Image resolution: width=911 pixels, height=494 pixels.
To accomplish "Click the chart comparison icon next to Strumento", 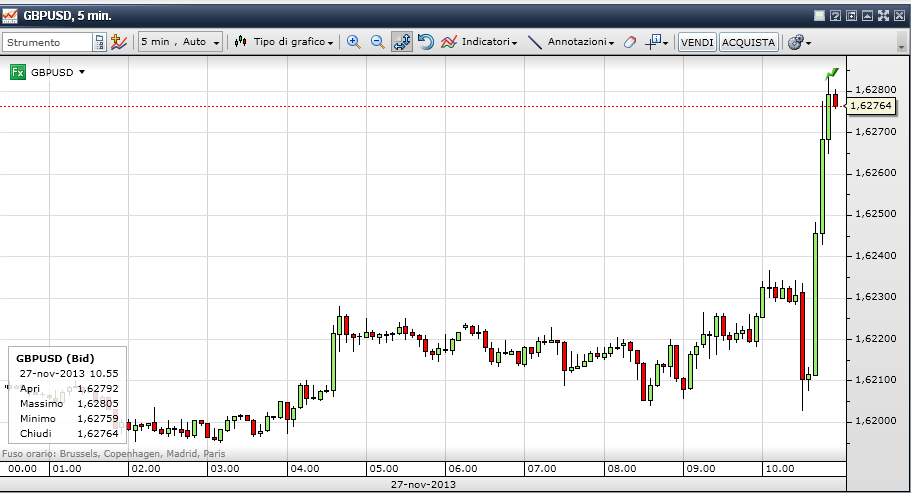I will [119, 42].
